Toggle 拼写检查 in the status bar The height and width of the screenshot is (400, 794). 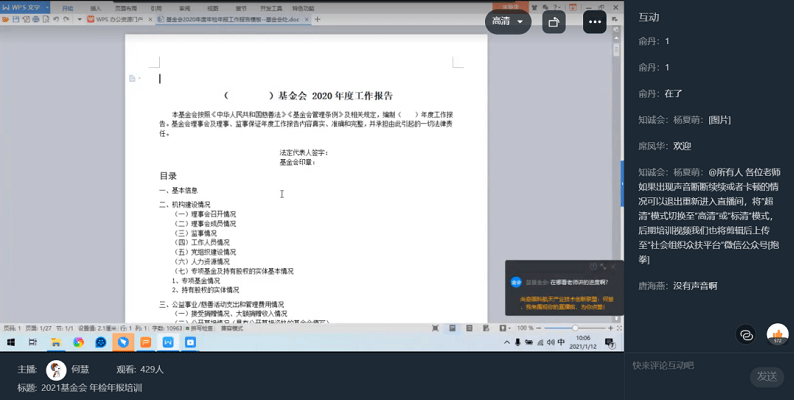[200, 328]
